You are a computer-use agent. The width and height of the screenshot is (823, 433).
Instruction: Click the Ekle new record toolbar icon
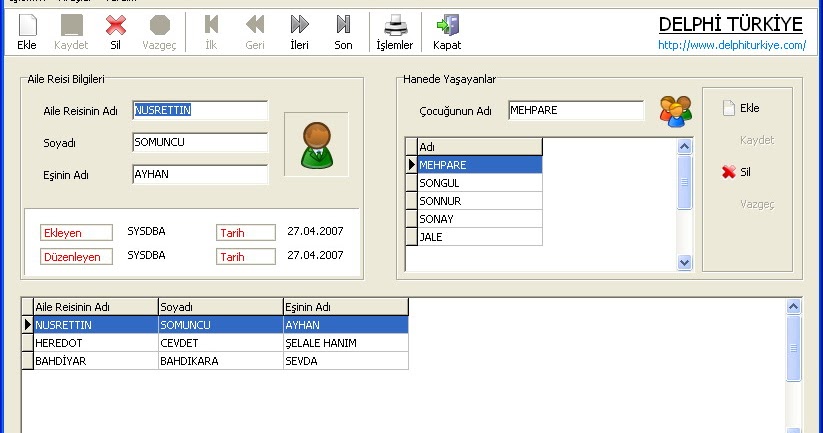point(27,26)
